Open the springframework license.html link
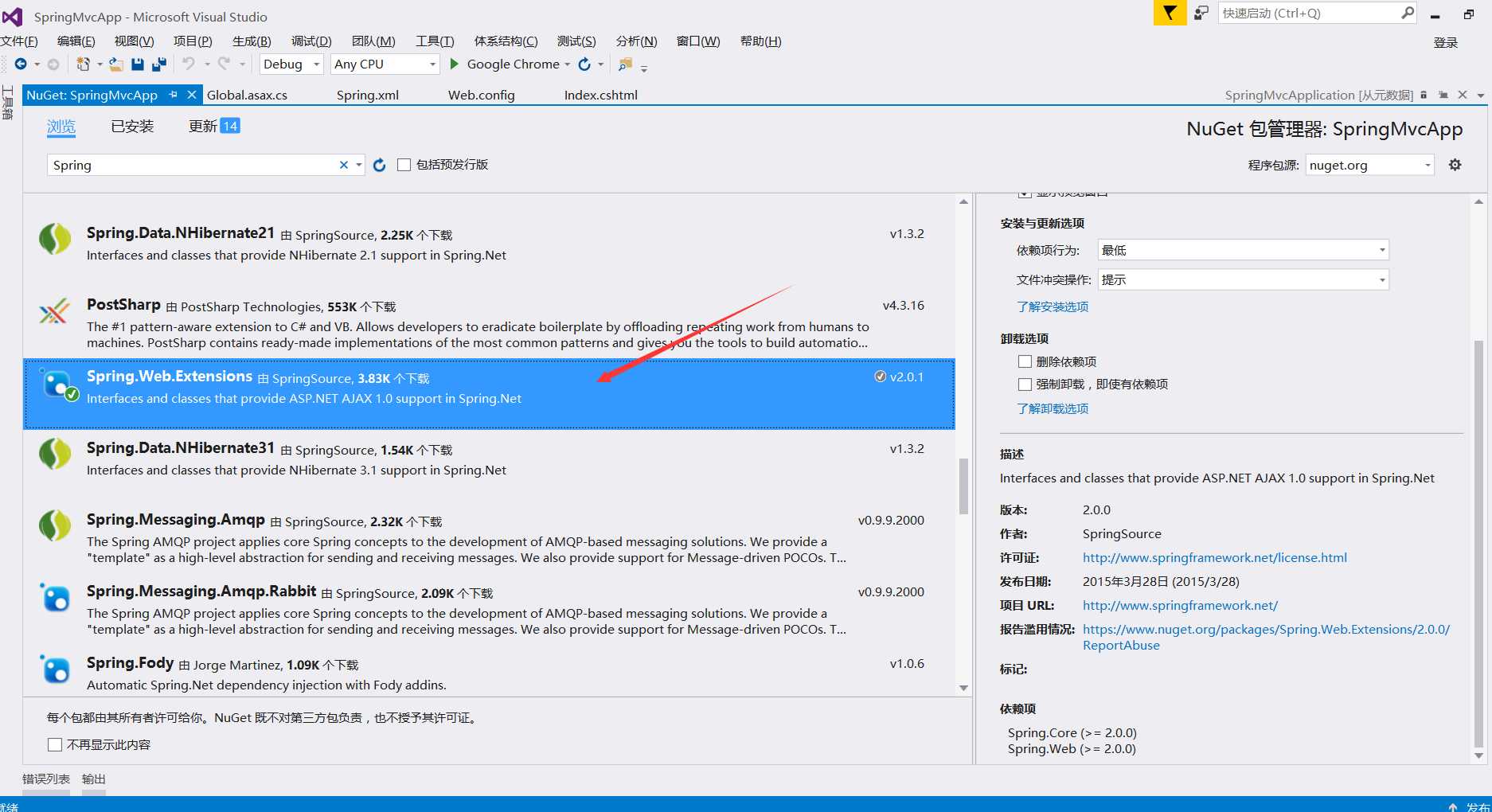The width and height of the screenshot is (1492, 812). pyautogui.click(x=1215, y=557)
